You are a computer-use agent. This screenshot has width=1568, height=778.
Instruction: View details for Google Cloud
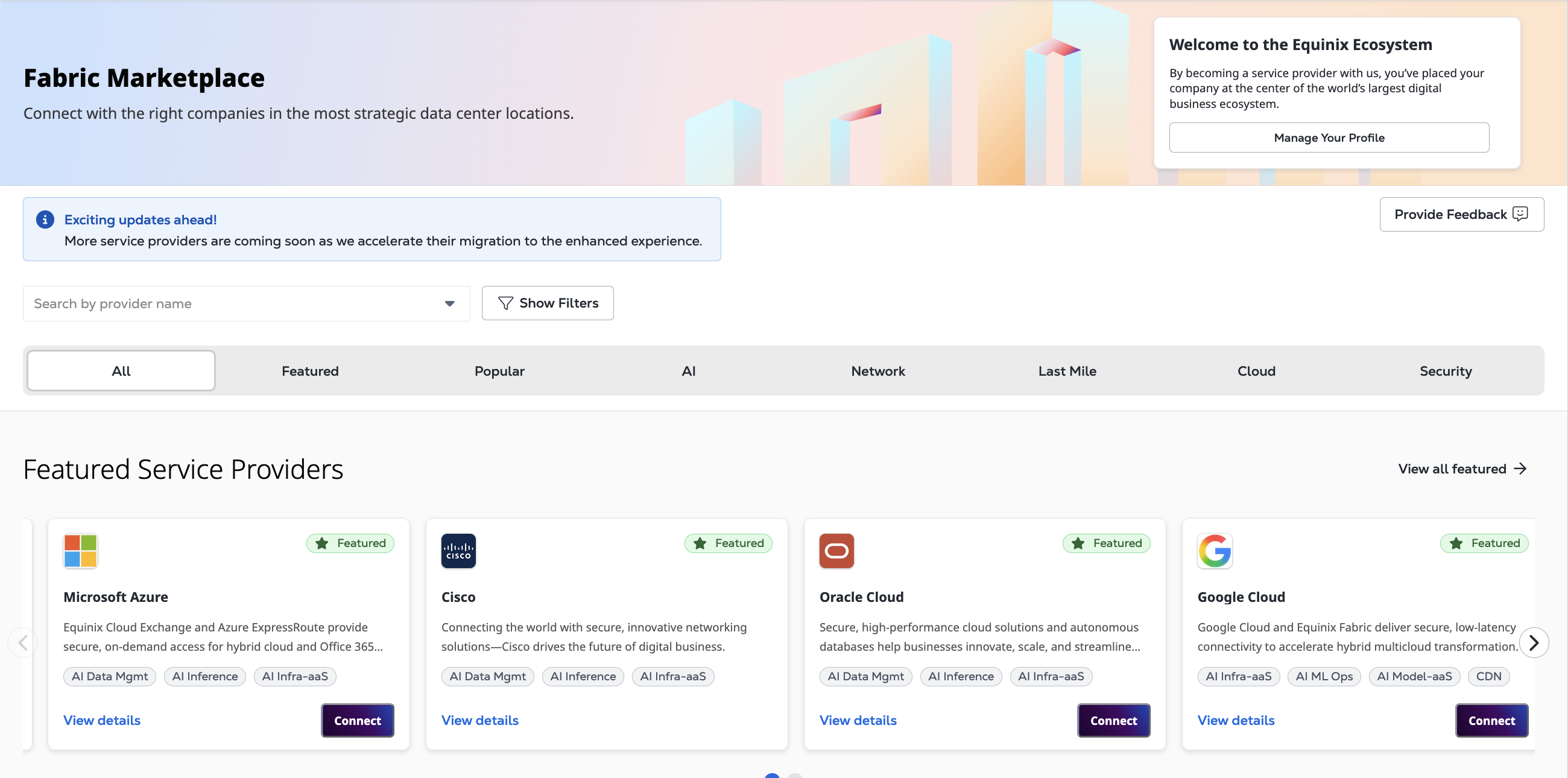point(1236,720)
